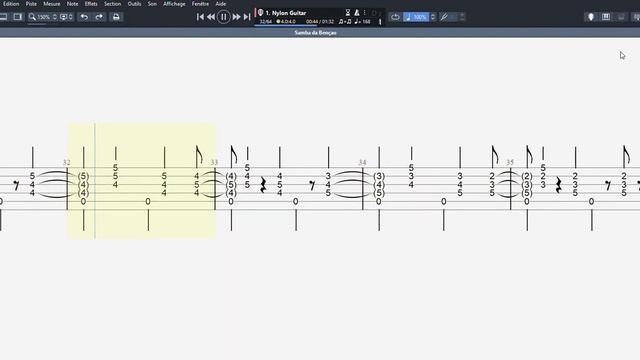Open the Fenêtre menu
This screenshot has height=360, width=640.
click(200, 4)
